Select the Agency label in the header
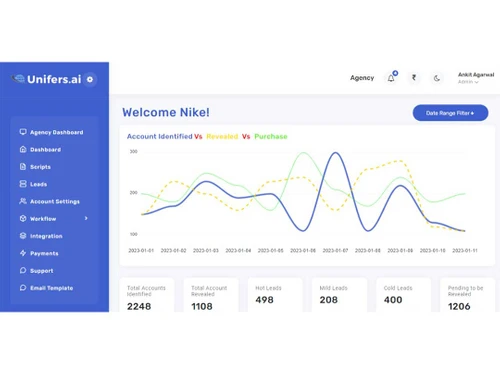This screenshot has height=375, width=500. coord(362,78)
